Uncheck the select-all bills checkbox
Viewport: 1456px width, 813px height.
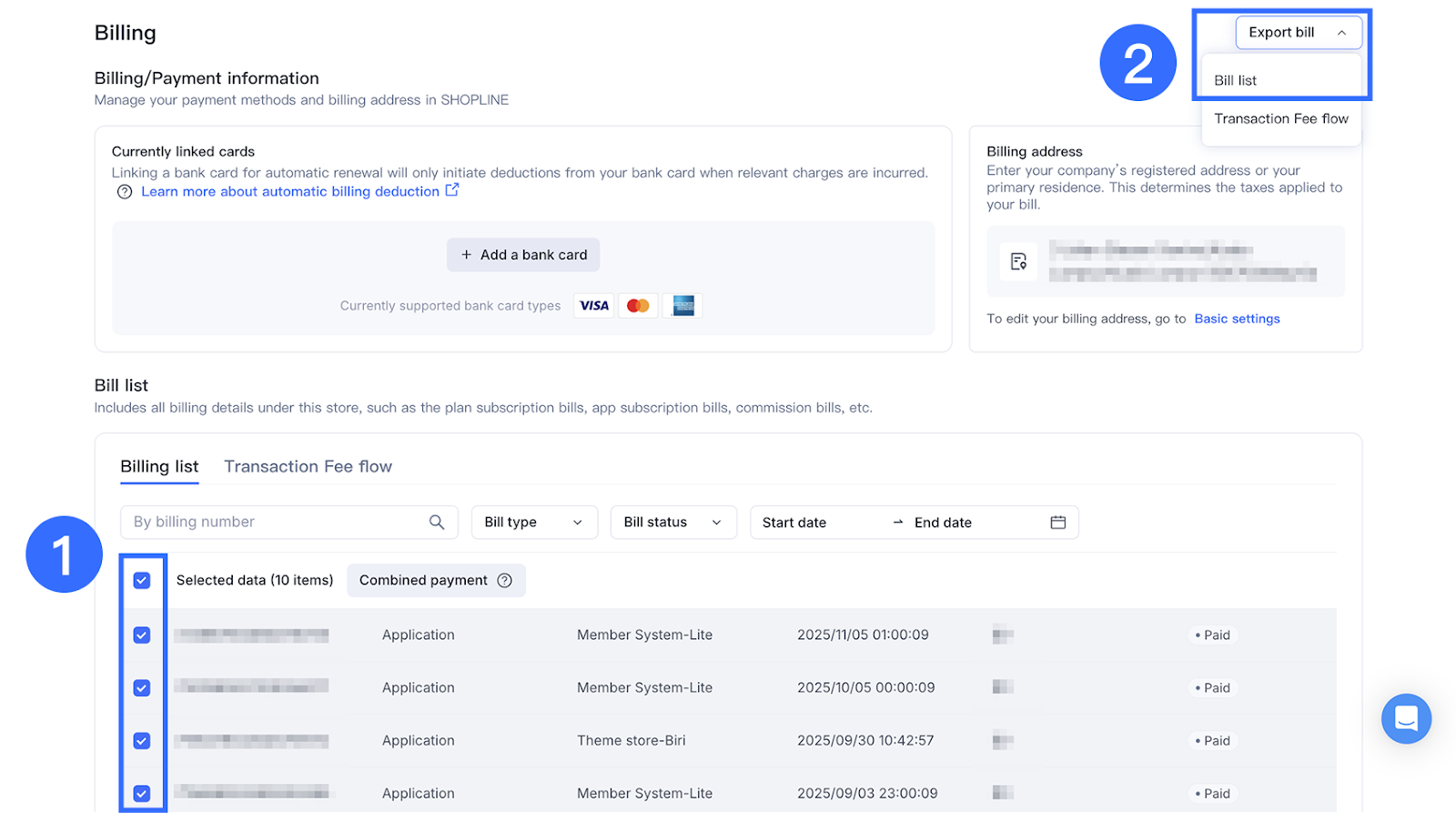pyautogui.click(x=142, y=581)
